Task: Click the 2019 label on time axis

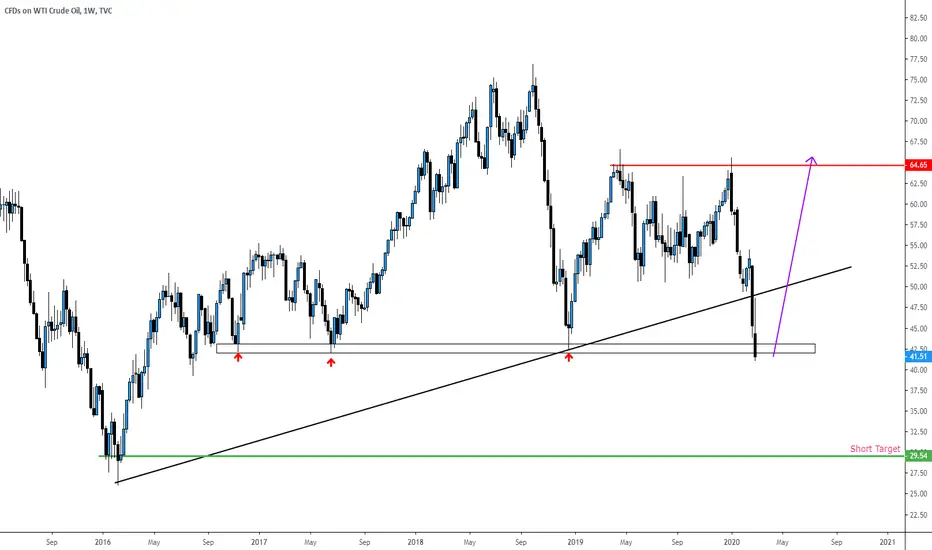Action: (575, 542)
